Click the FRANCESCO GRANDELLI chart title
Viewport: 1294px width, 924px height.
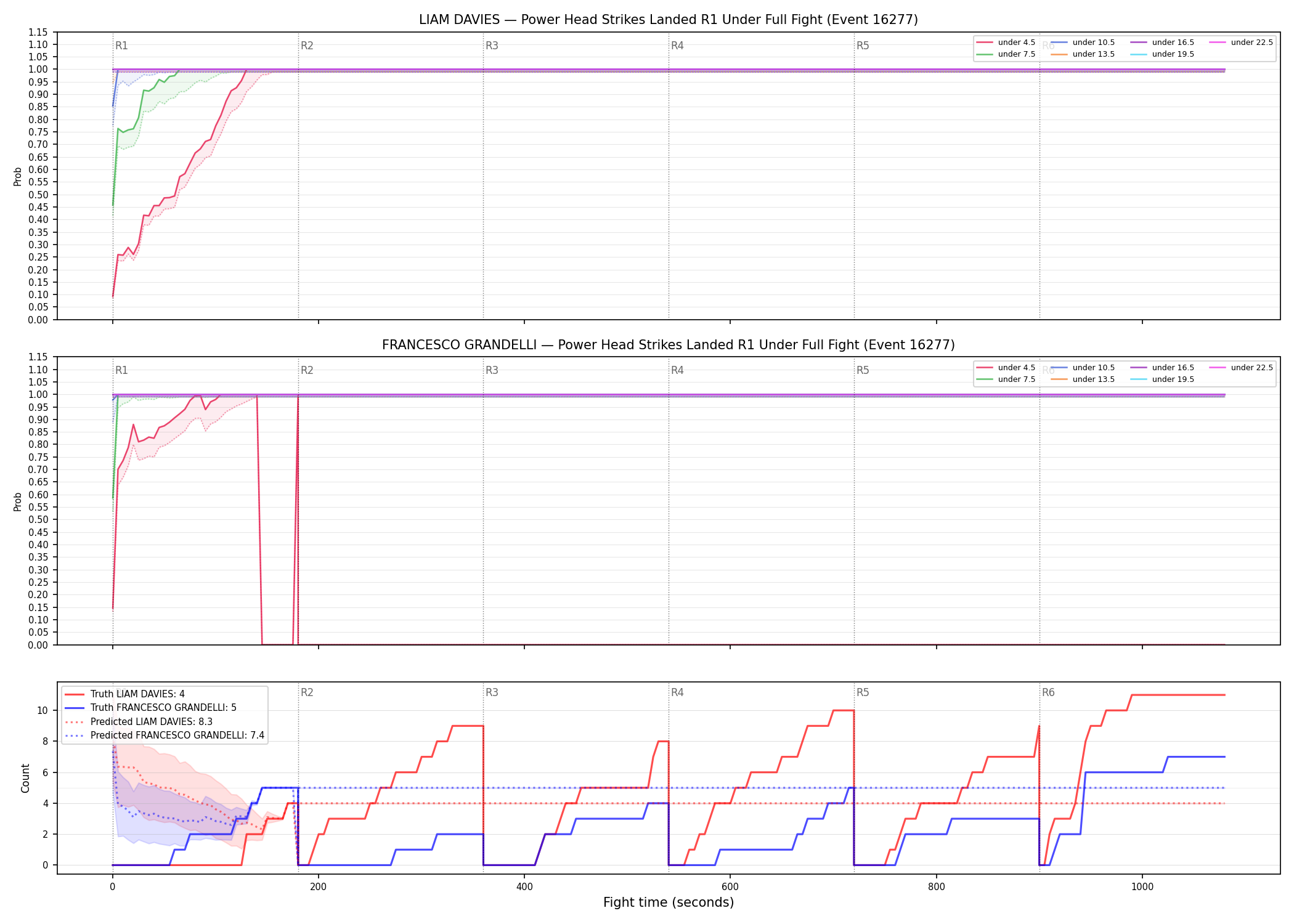pyautogui.click(x=668, y=345)
